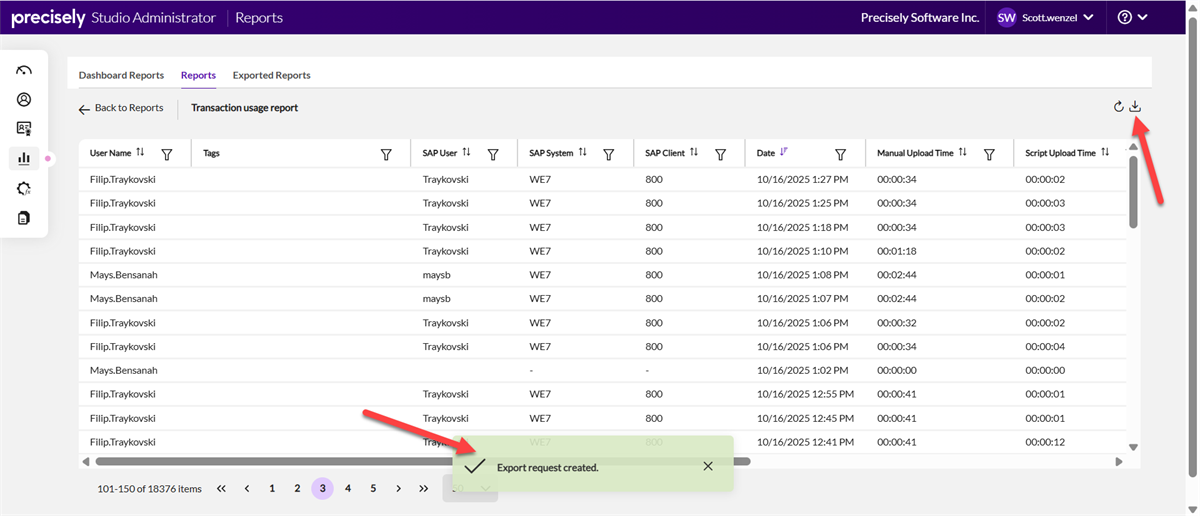
Task: Go to next page
Action: point(398,488)
